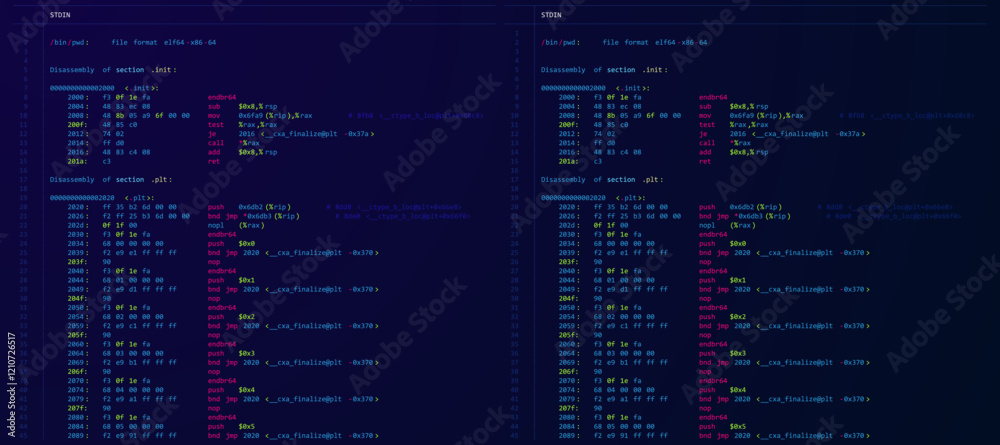
Task: Click 'bnd jmp *0x6db3(%rip)' instruction in left pane
Action: point(253,216)
